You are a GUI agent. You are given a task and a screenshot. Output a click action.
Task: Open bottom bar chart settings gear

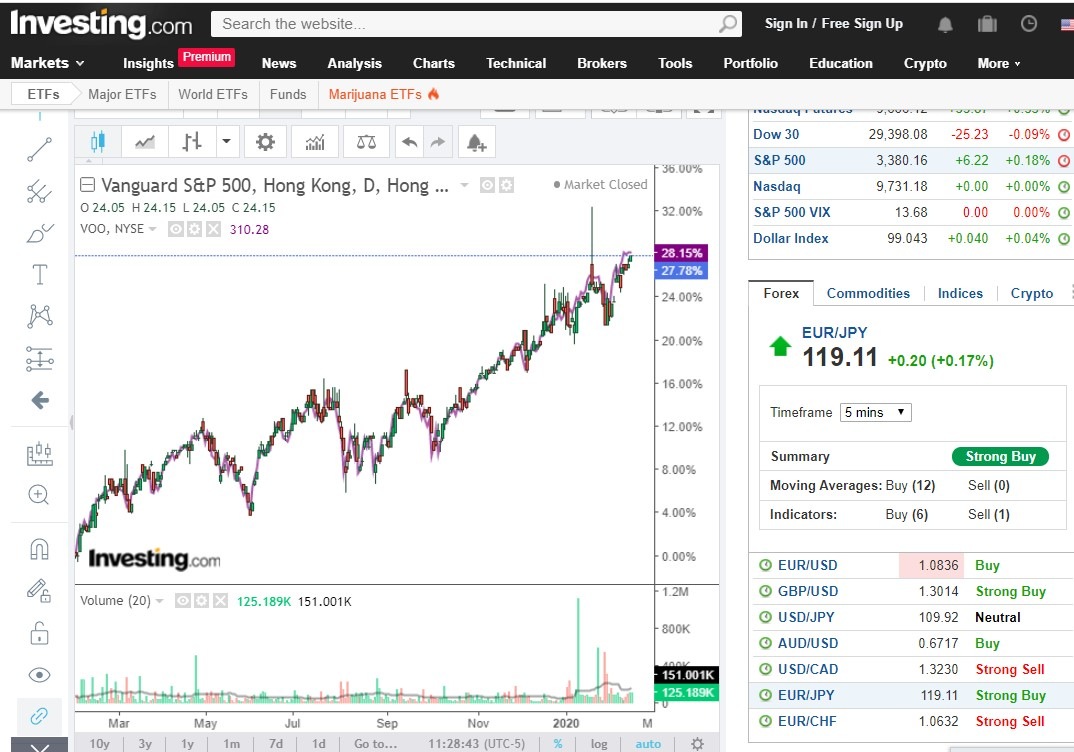(x=697, y=744)
